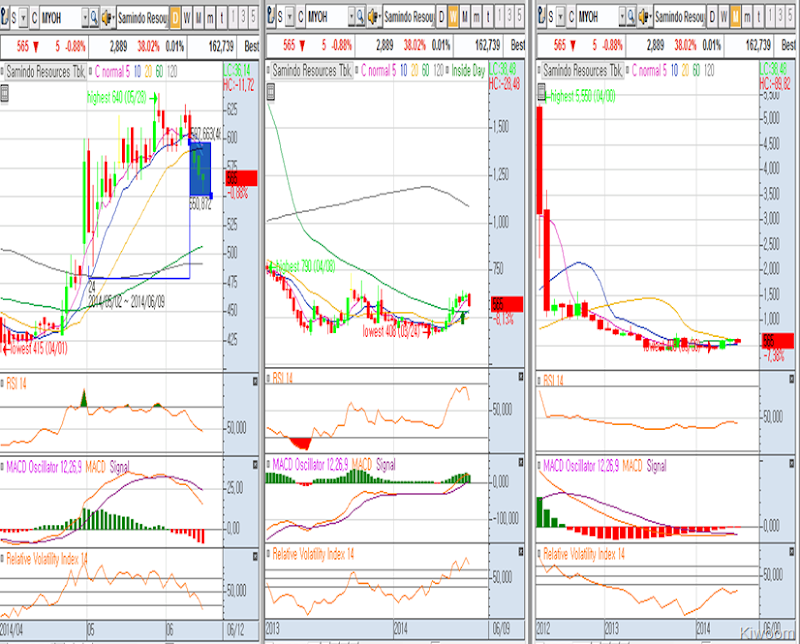Screen dimensions: 800x644
Task: Click corner box icon of right MACD pane
Action: tap(792, 462)
